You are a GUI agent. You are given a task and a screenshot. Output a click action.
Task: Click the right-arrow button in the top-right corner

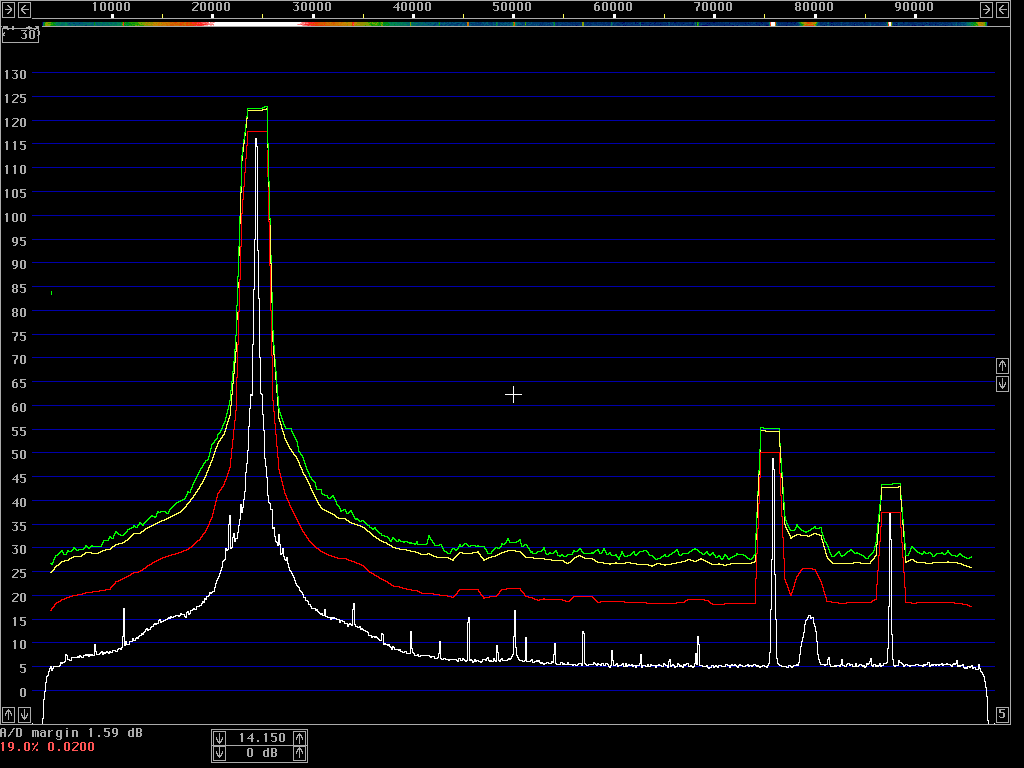click(x=987, y=9)
